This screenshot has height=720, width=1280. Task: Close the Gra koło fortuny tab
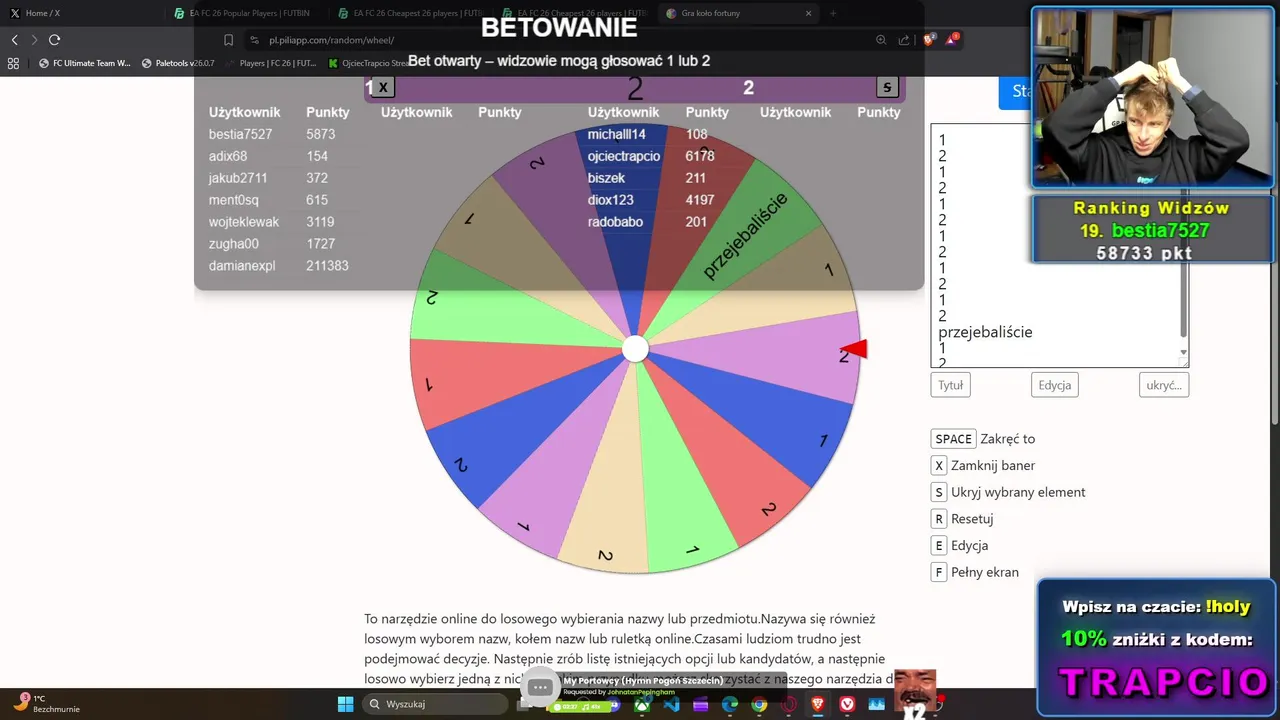coord(809,13)
